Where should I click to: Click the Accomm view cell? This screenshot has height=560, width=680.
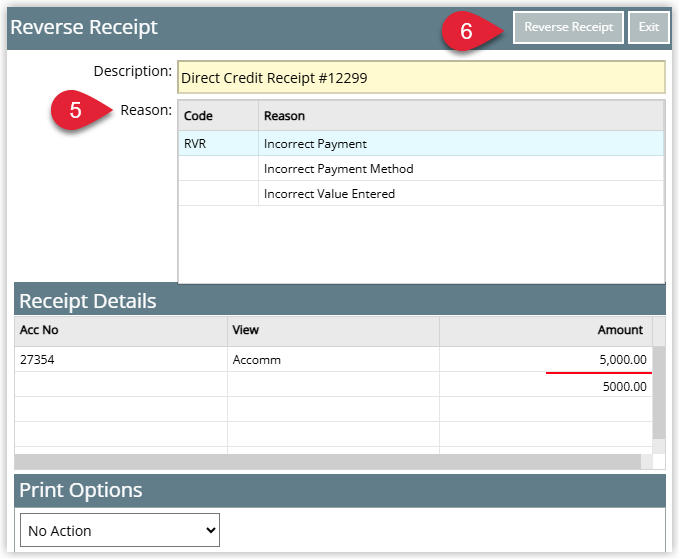pyautogui.click(x=333, y=360)
